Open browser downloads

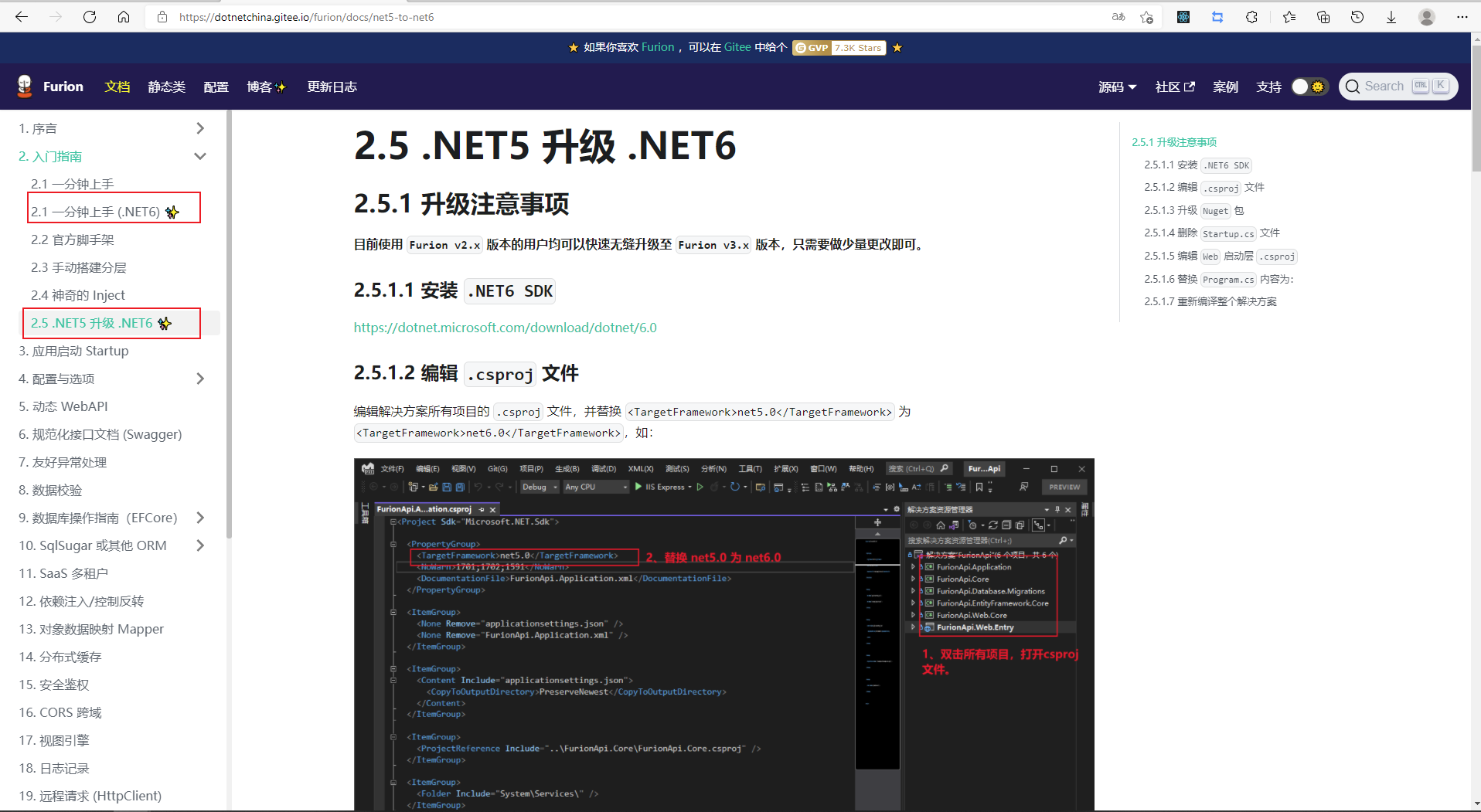point(1391,17)
